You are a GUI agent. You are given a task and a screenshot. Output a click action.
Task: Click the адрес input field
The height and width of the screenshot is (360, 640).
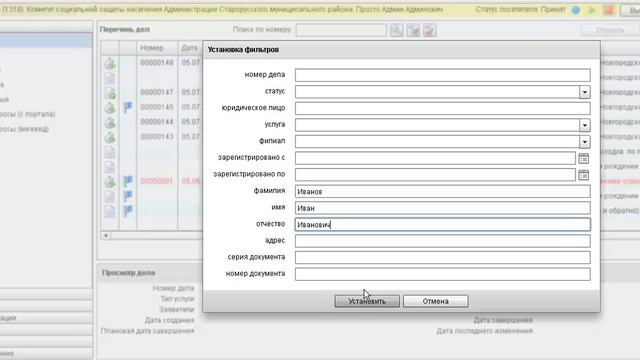[x=442, y=241]
